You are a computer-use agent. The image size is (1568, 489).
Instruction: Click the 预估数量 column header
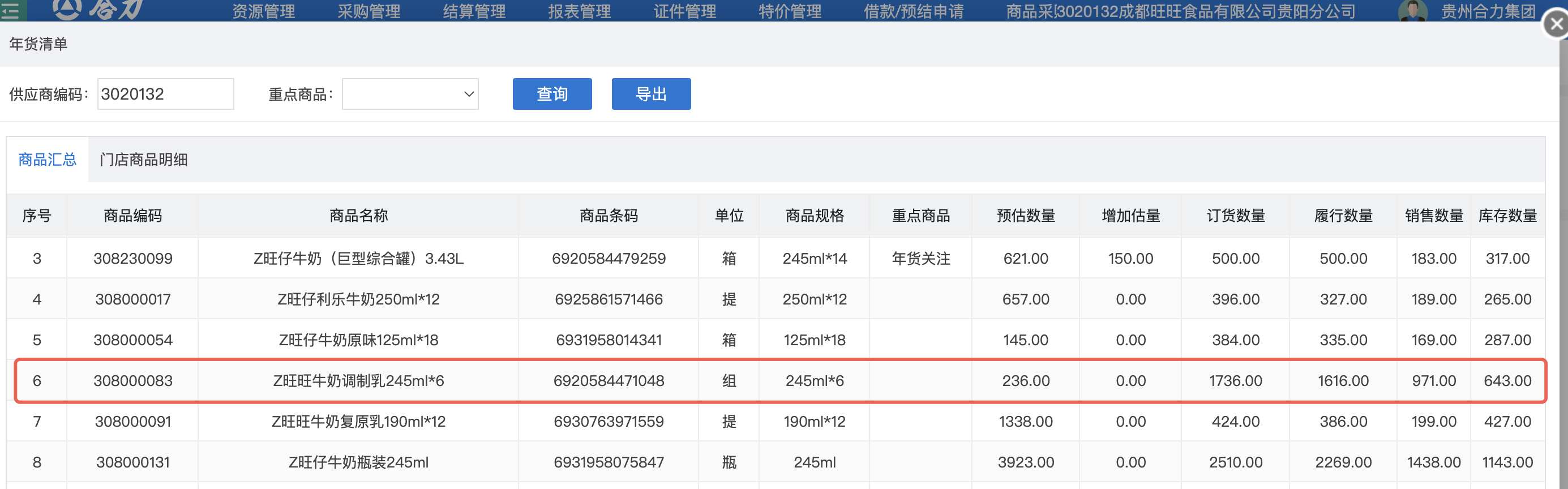coord(1026,216)
